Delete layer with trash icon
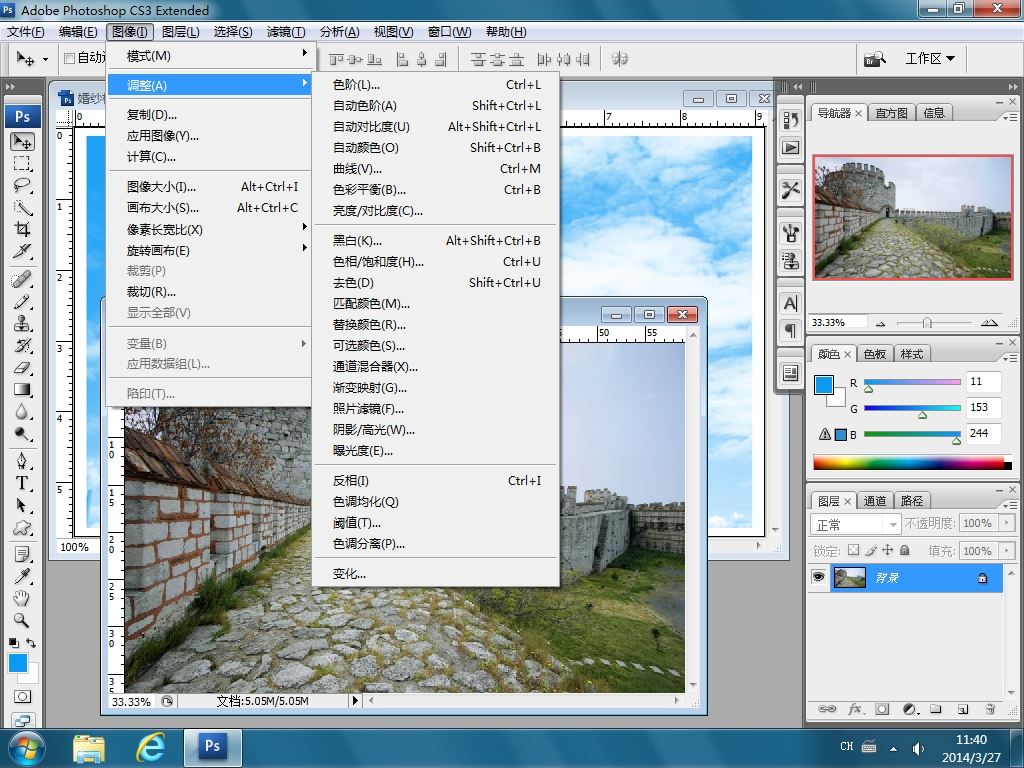This screenshot has height=768, width=1024. [x=990, y=709]
